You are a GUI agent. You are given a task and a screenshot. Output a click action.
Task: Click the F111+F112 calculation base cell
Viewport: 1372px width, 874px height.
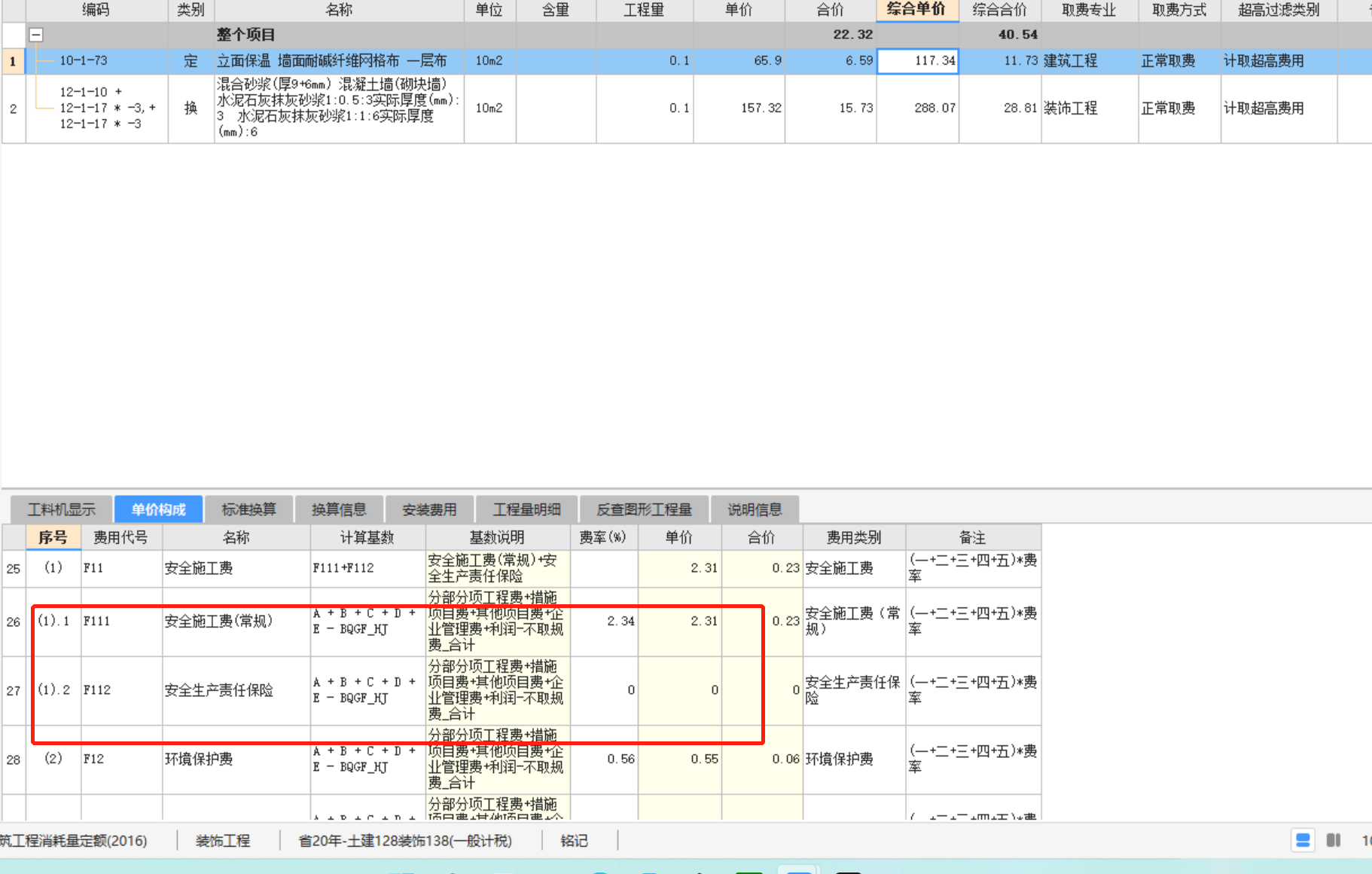coord(367,568)
